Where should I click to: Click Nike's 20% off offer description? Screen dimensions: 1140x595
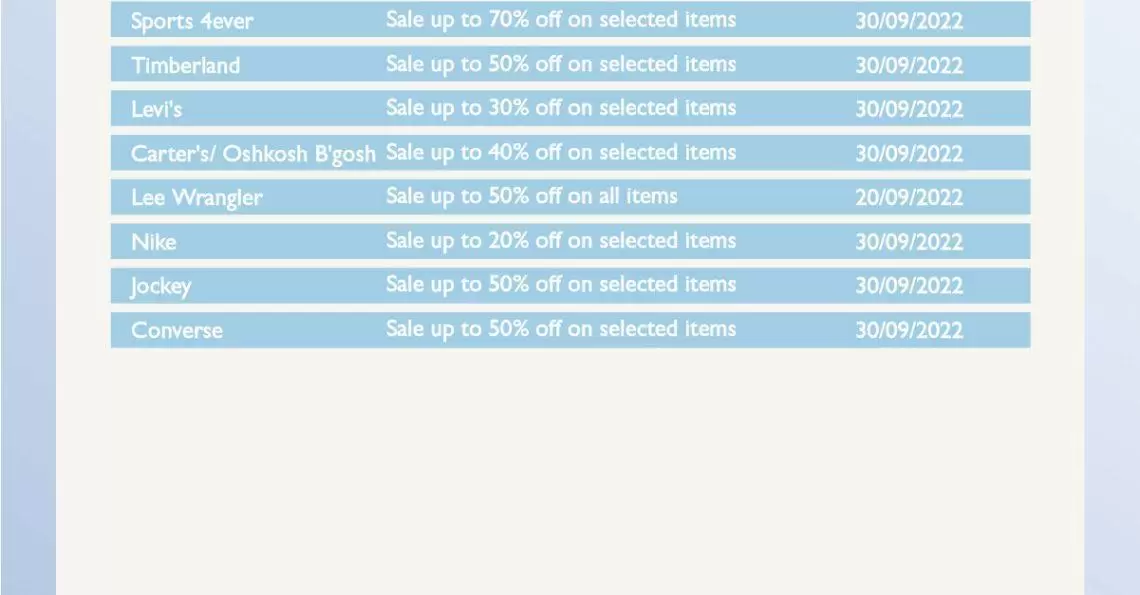(x=561, y=241)
